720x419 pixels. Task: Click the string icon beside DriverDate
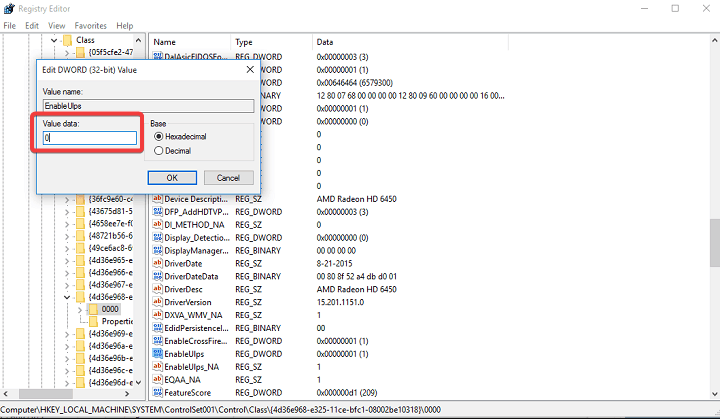[158, 264]
